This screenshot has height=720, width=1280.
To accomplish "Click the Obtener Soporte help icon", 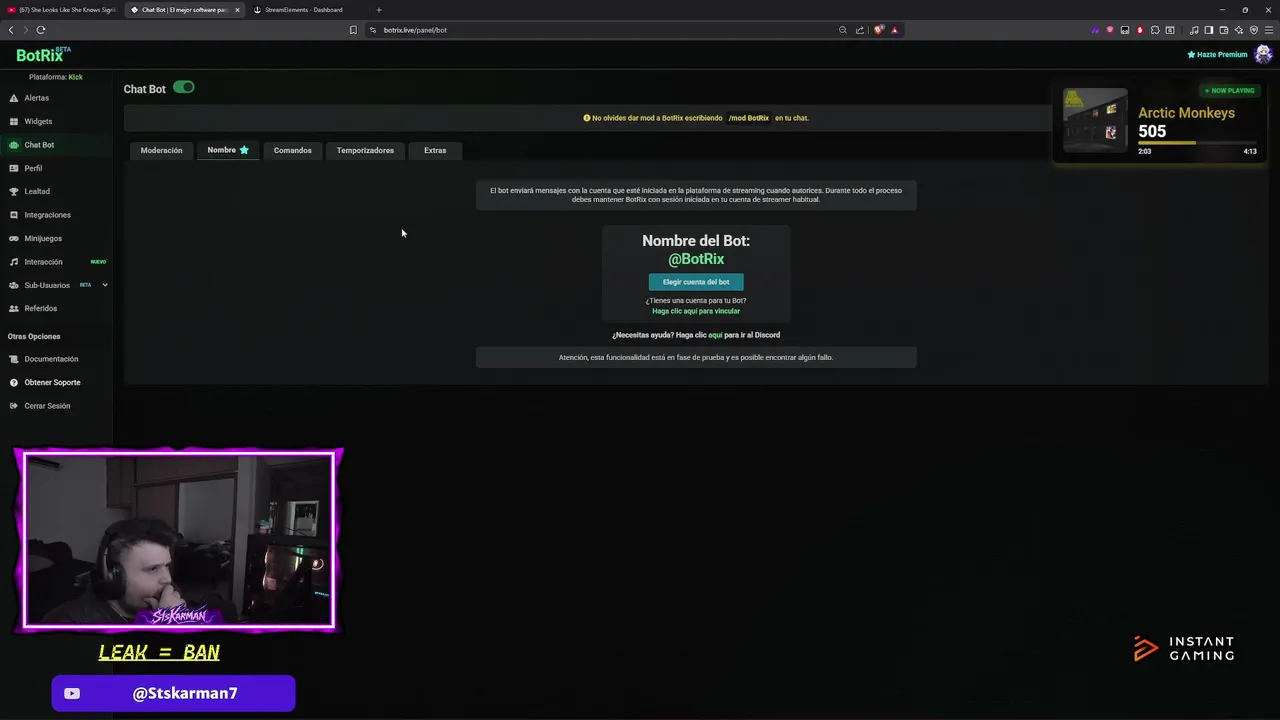I will point(14,382).
